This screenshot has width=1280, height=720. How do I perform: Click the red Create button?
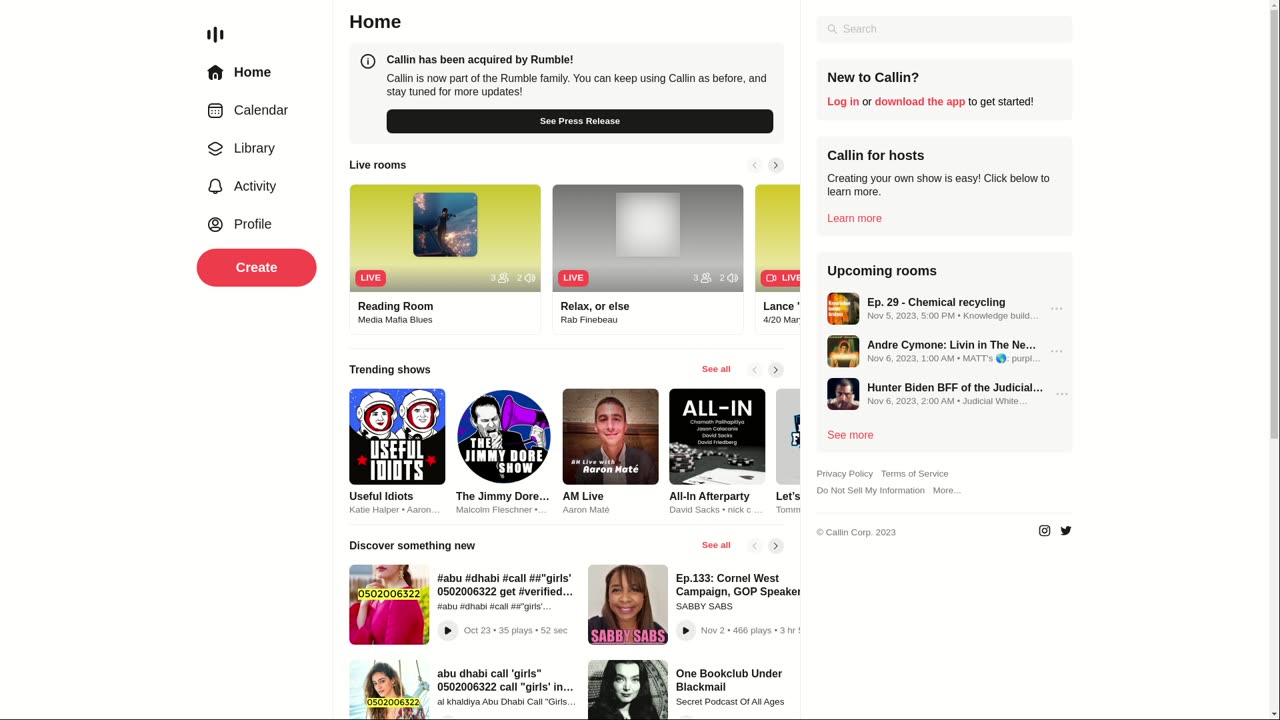point(256,268)
